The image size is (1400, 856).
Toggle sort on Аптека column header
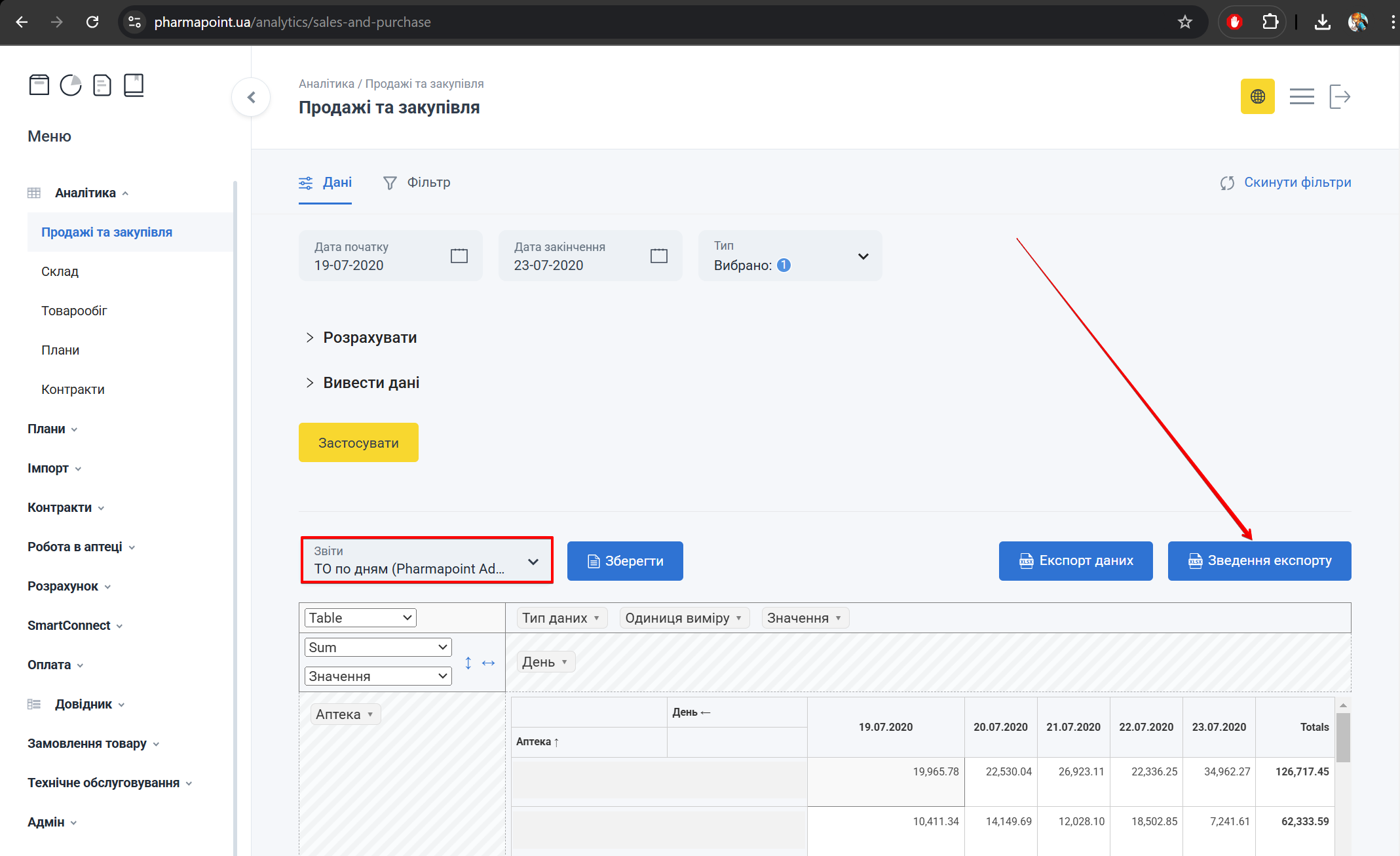tap(537, 741)
